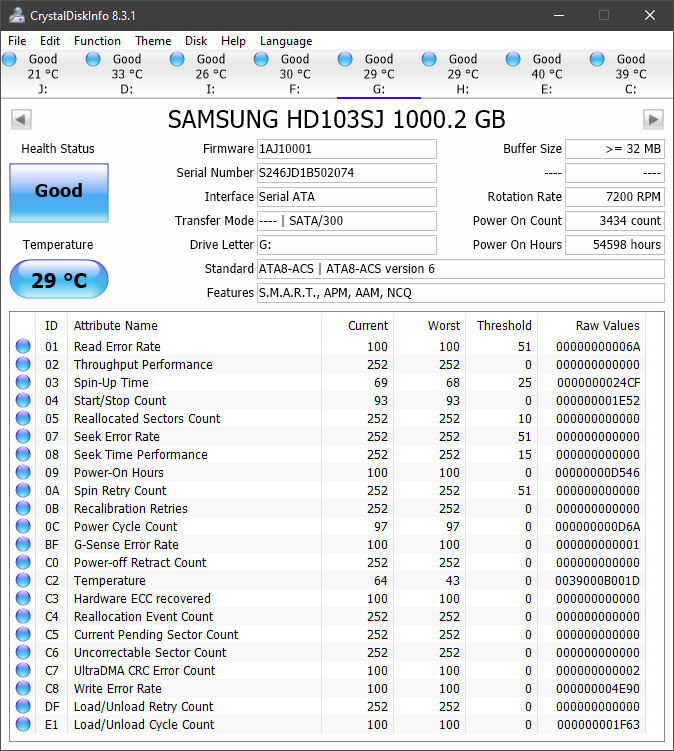Click status orb for Reallocated Sectors Count

23,418
